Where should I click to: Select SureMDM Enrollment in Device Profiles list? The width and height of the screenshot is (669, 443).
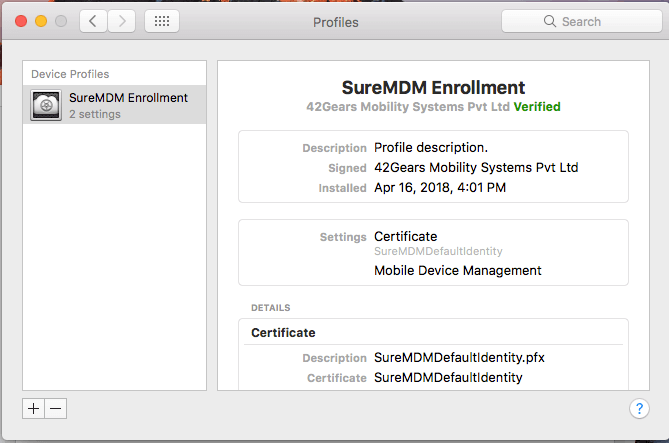[114, 105]
